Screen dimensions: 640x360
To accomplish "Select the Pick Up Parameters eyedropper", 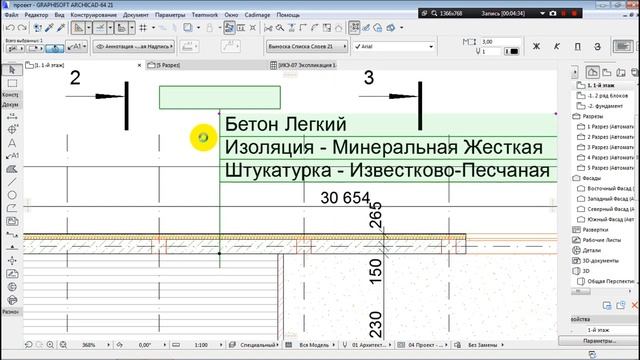I will [49, 28].
